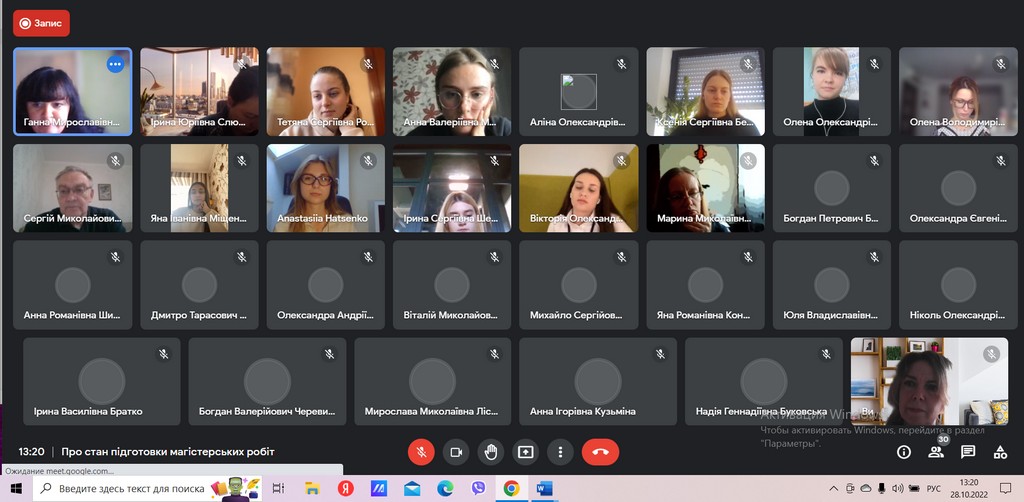Unmute the microphone in the call controls
This screenshot has height=502, width=1024.
(421, 452)
